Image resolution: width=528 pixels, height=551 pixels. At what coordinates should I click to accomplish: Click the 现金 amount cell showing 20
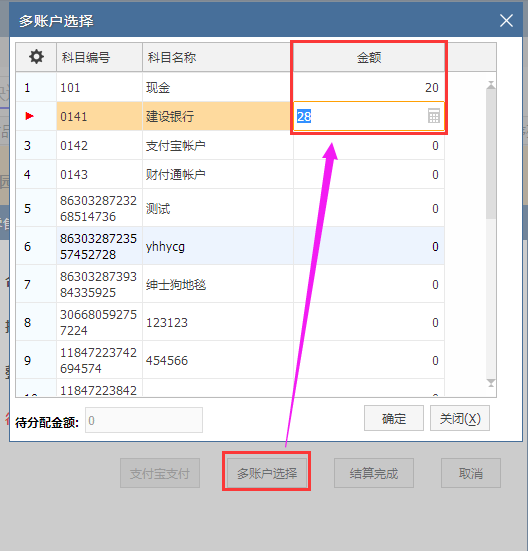coord(369,87)
